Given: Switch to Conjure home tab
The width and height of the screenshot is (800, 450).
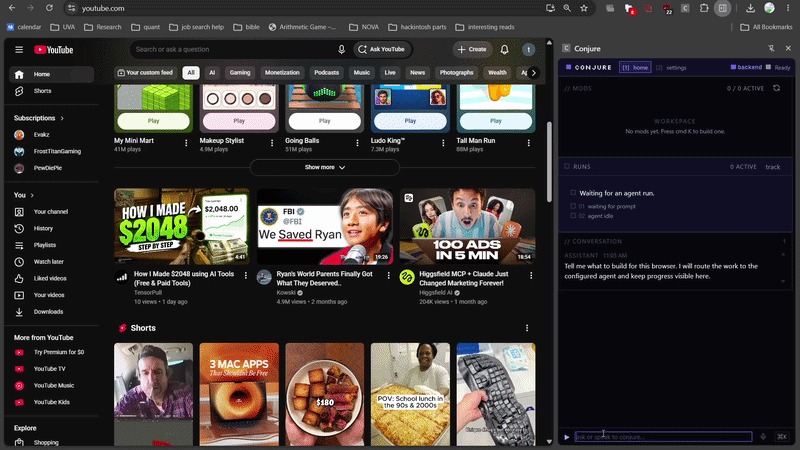Looking at the screenshot, I should point(635,67).
